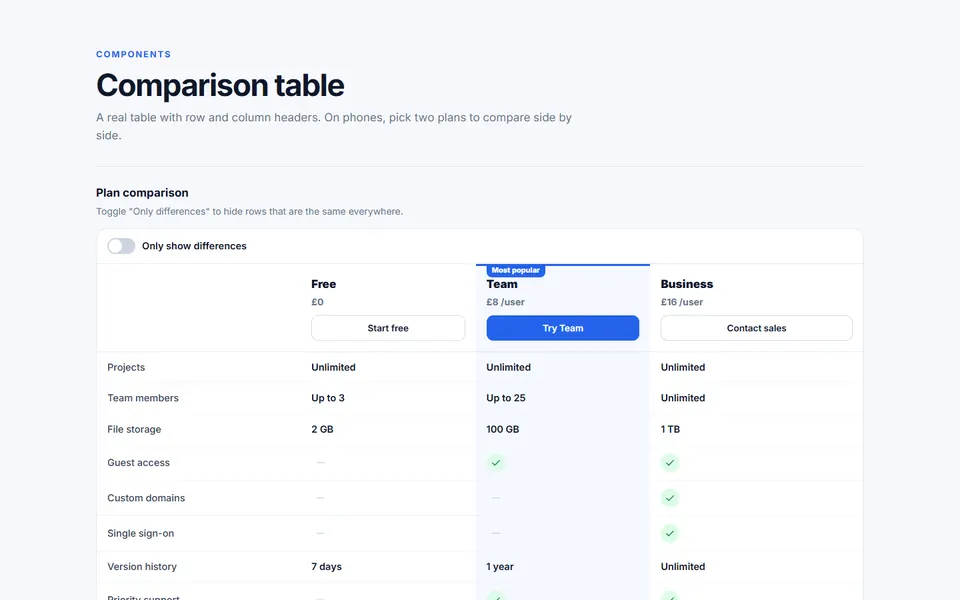Click Unlimited projects under Team
Viewport: 960px width, 600px height.
(508, 367)
